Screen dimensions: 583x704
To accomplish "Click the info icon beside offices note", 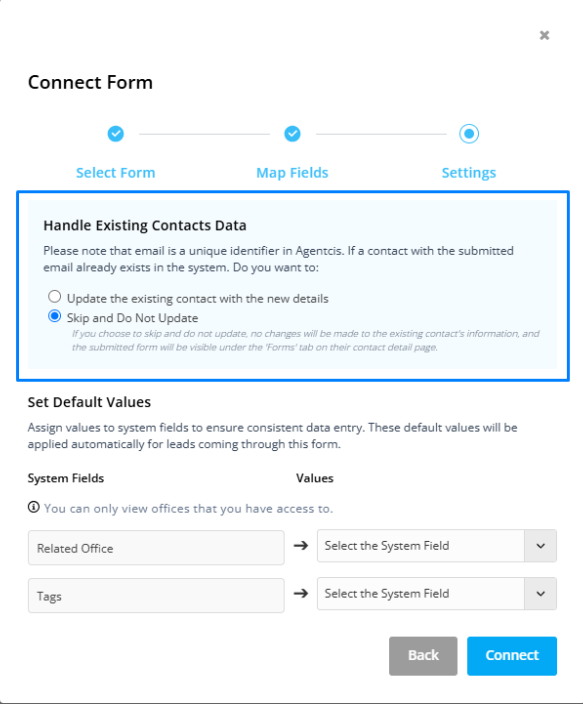I will click(34, 507).
